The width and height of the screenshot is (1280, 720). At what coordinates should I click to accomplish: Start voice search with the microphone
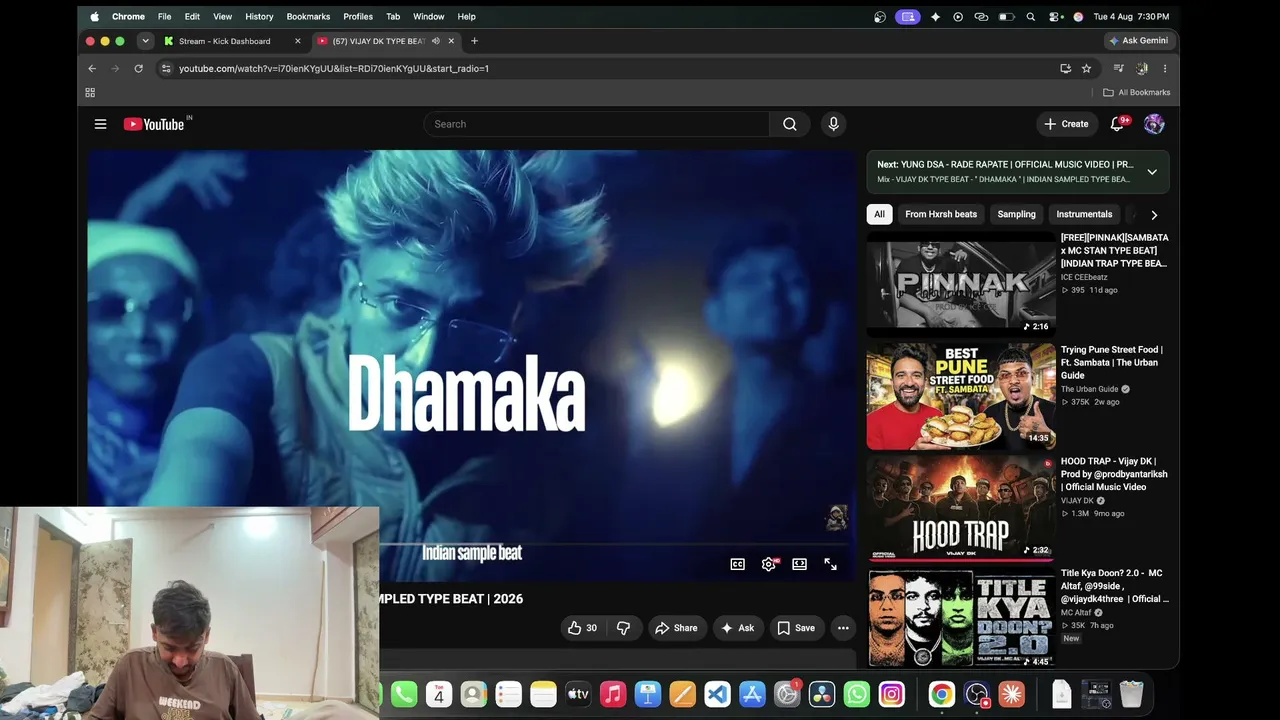click(x=833, y=124)
